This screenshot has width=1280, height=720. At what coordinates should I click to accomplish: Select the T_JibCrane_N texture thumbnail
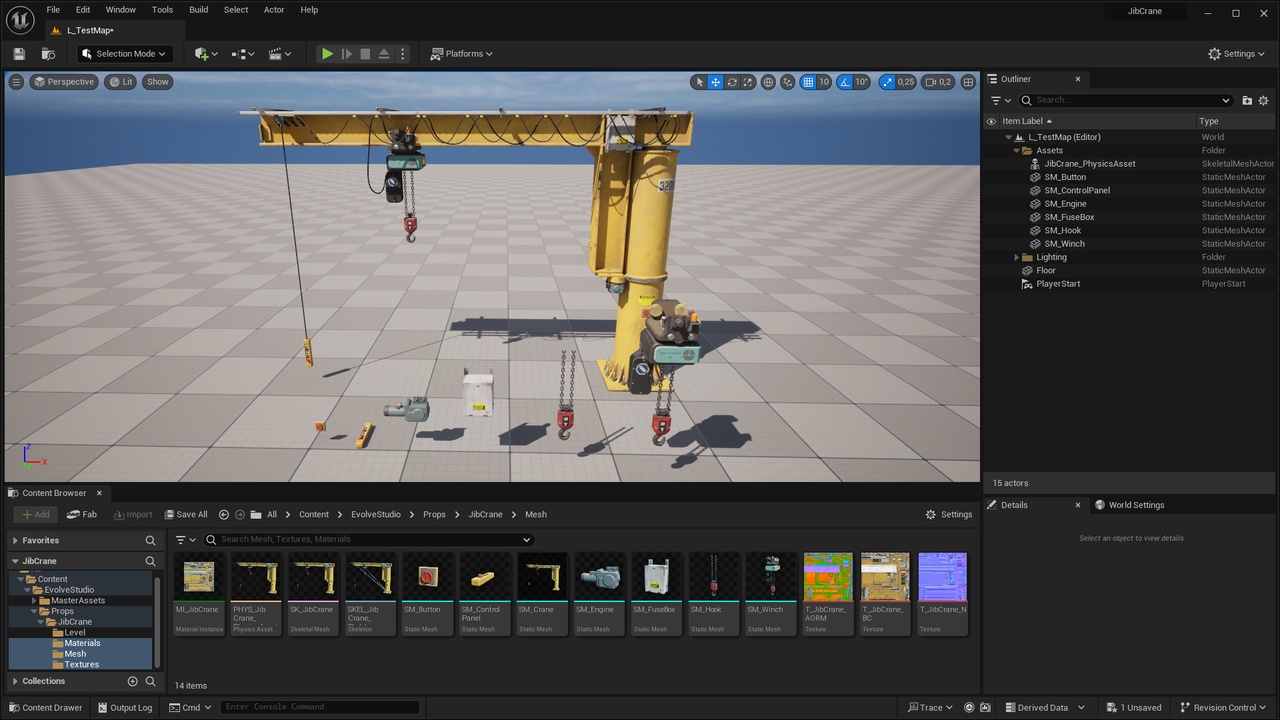pos(942,593)
